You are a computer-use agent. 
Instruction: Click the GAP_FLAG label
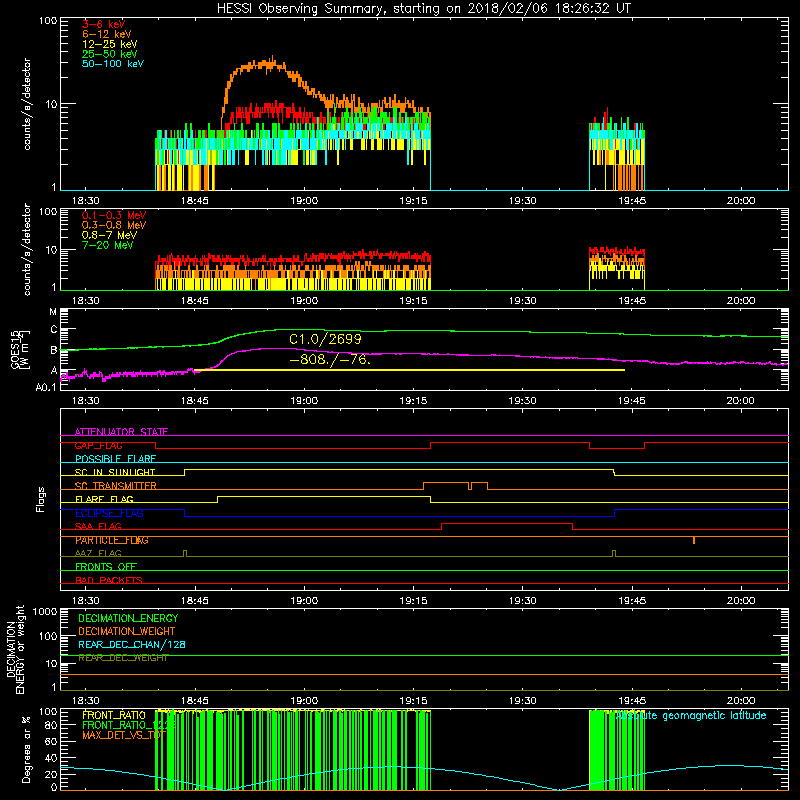[98, 445]
